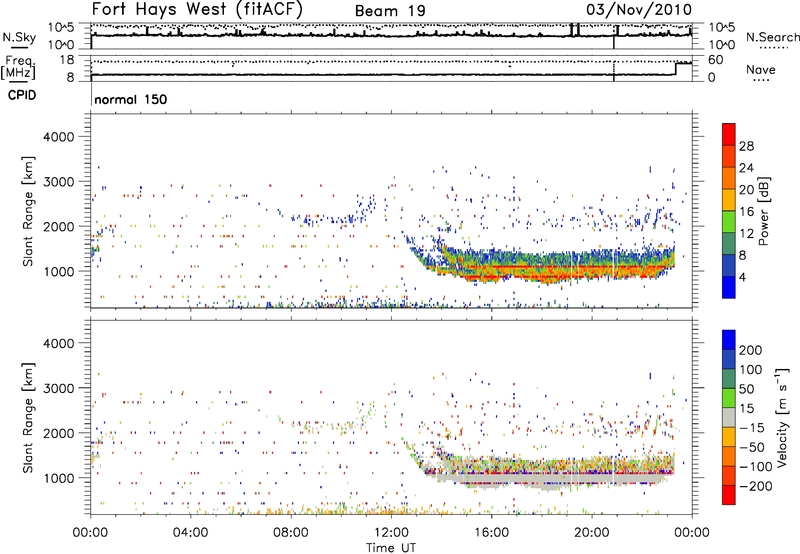Click the '20:00' time axis tick label
Viewport: 800px width, 554px height.
(591, 533)
